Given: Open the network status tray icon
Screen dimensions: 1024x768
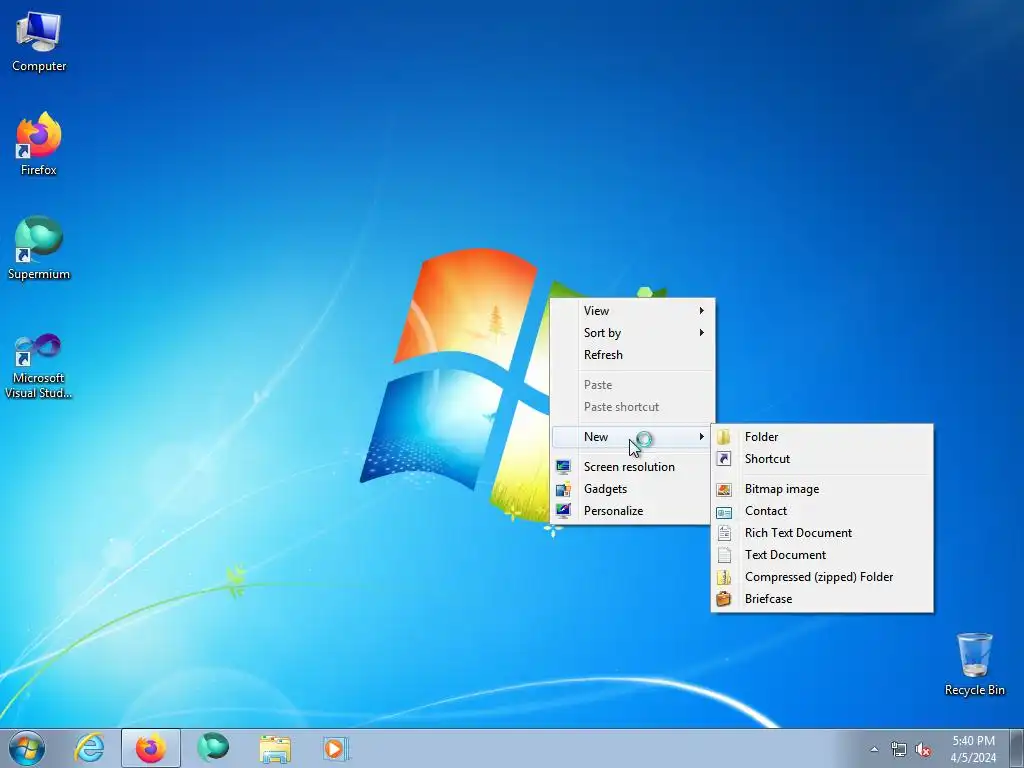Looking at the screenshot, I should [899, 750].
